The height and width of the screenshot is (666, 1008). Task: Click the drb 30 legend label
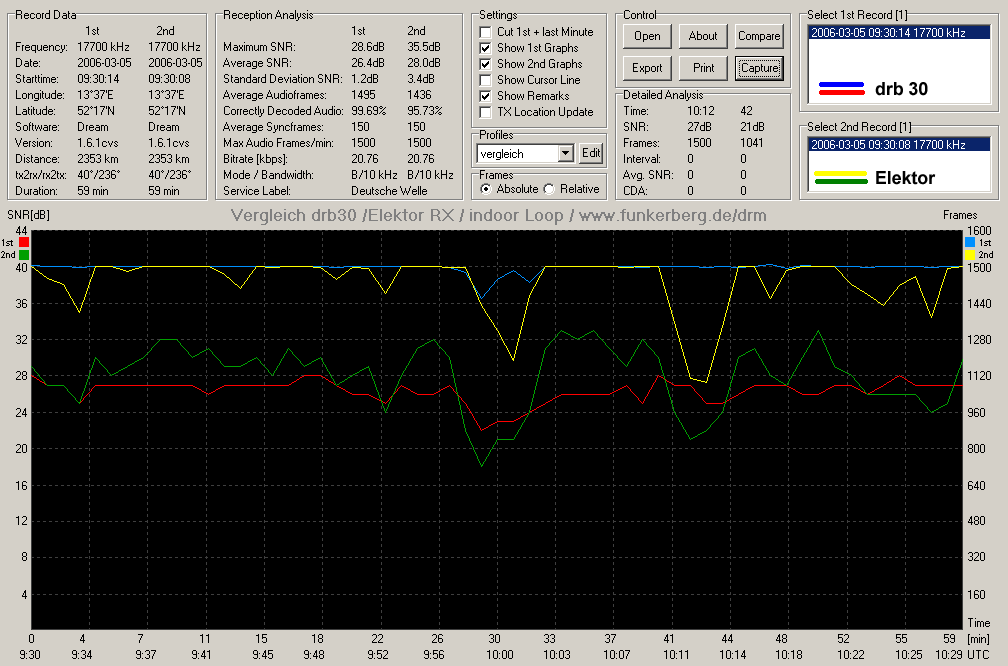pos(901,89)
